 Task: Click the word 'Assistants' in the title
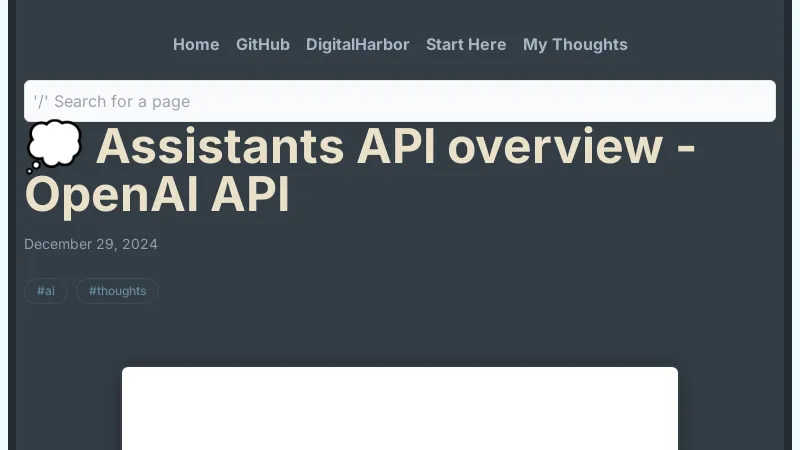219,147
